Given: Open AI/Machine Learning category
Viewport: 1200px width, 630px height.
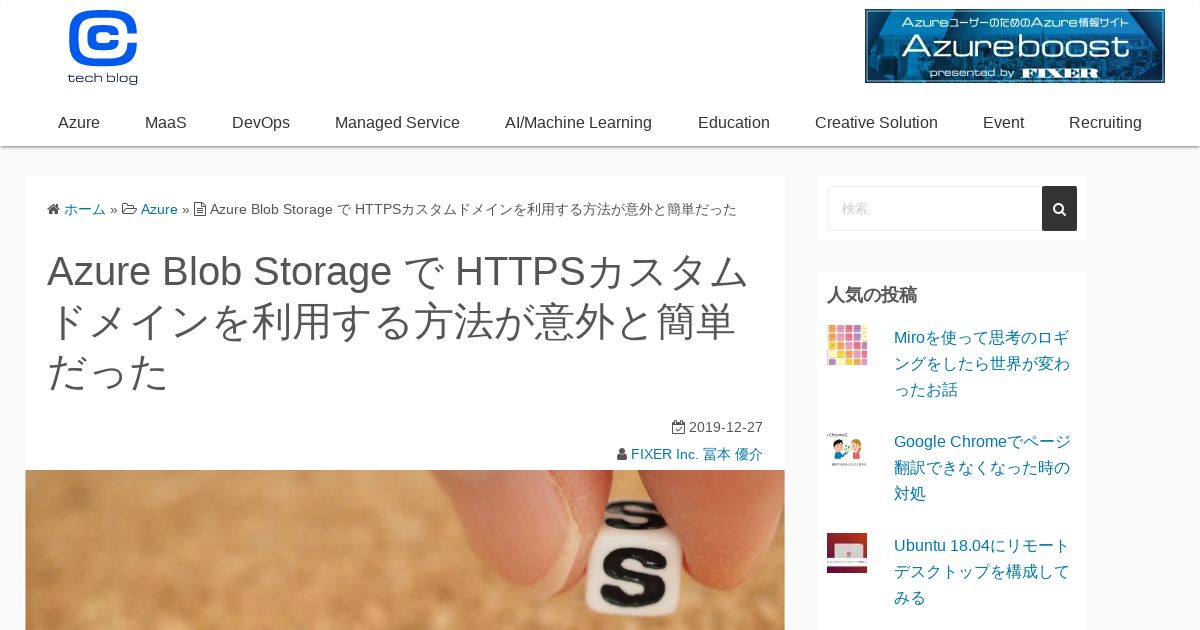Looking at the screenshot, I should pos(578,122).
